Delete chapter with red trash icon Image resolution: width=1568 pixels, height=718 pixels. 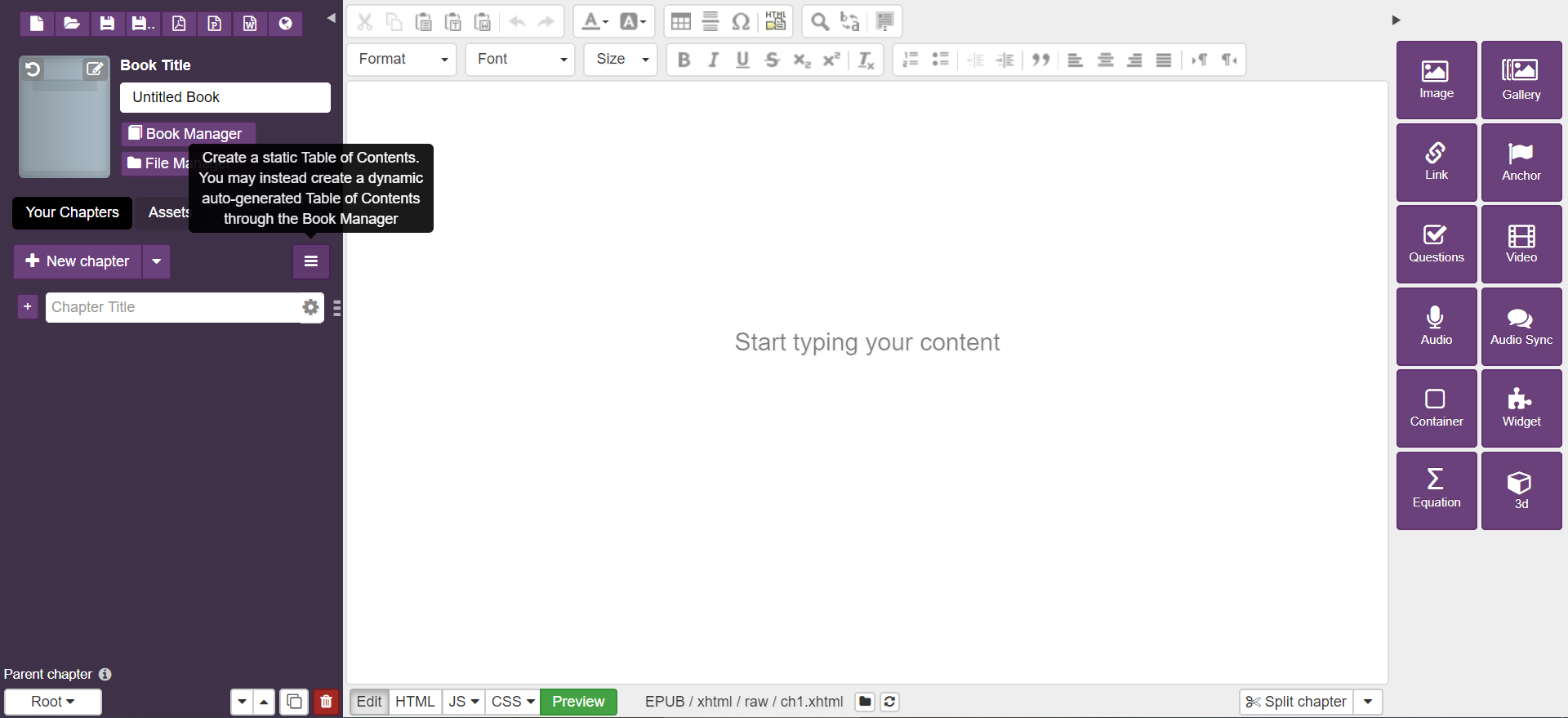pyautogui.click(x=326, y=702)
